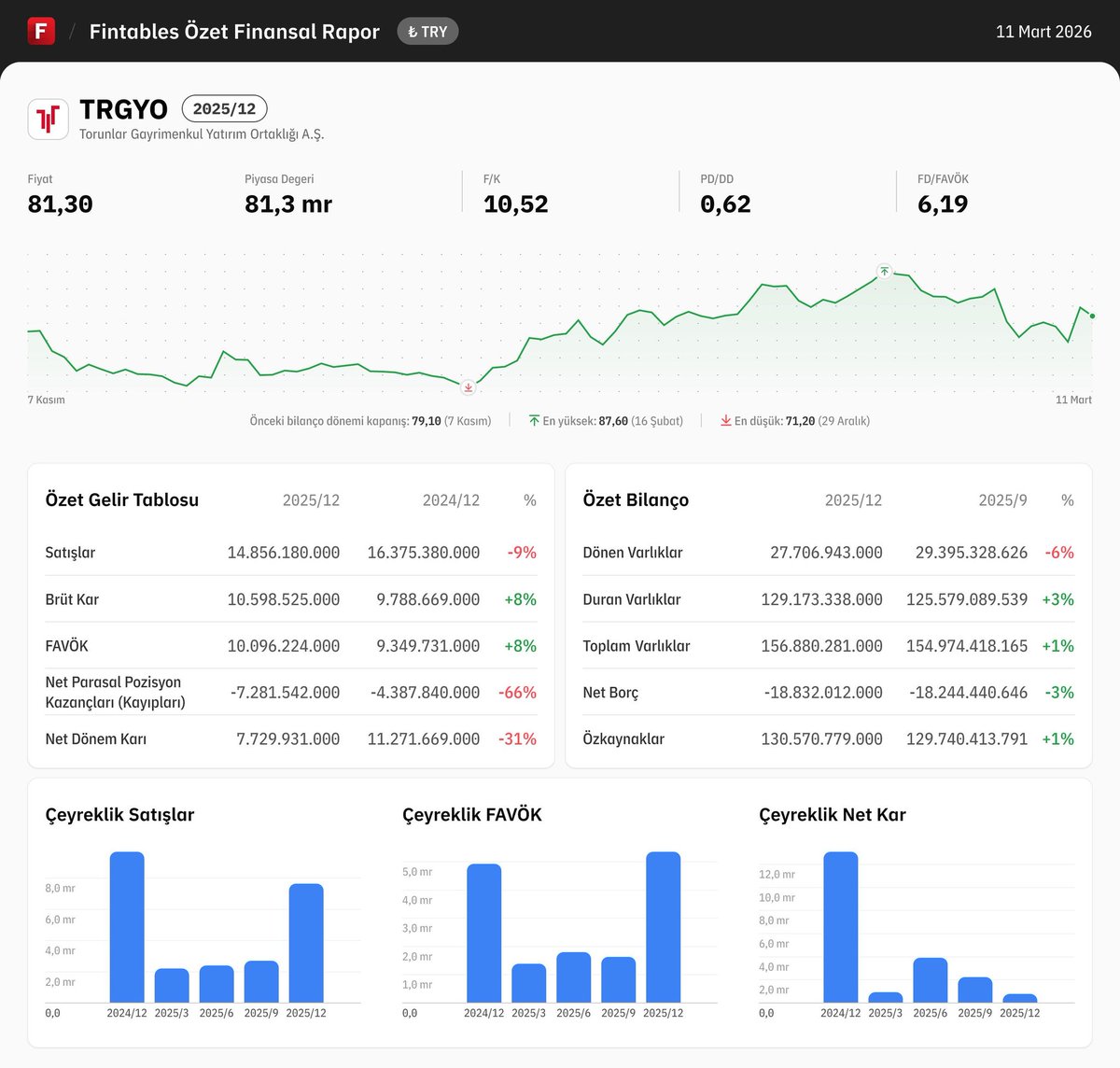The height and width of the screenshot is (1068, 1120).
Task: Click the 2024/12 bar in Çeyreklik Net Kar
Action: [841, 927]
